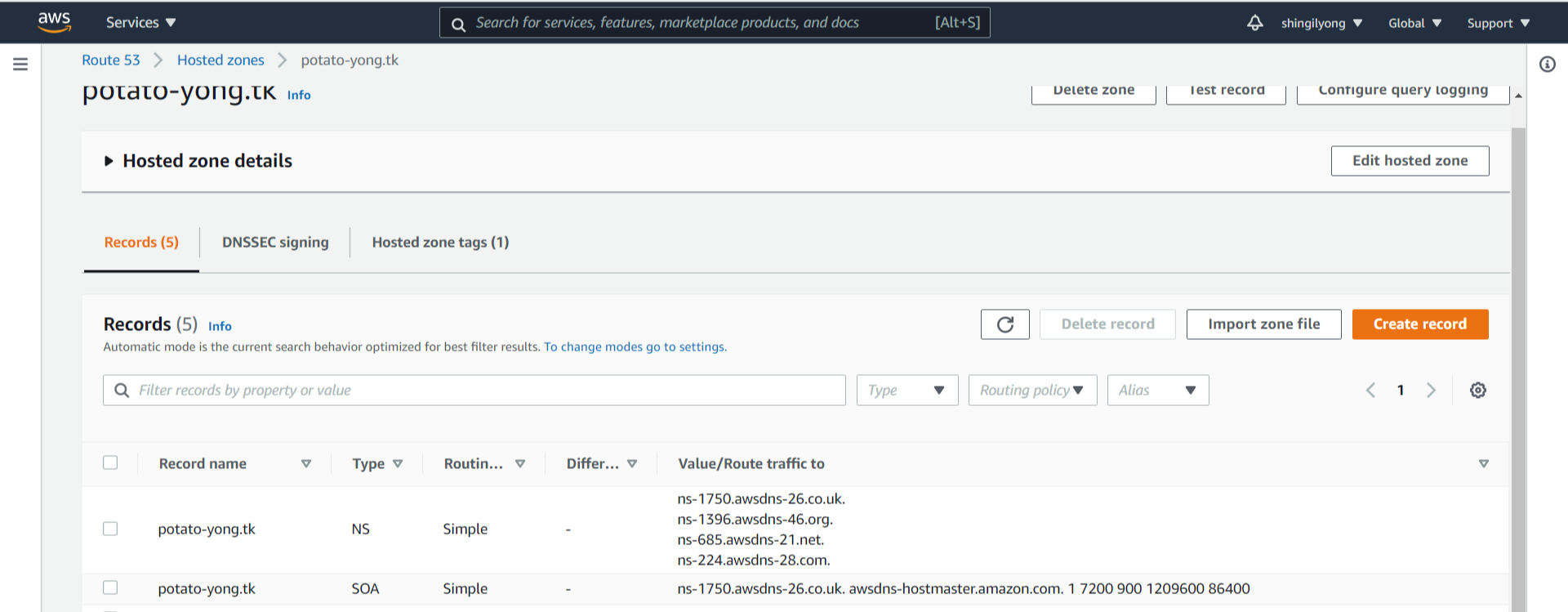Click Edit hosted zone button
The width and height of the screenshot is (1568, 612).
click(x=1410, y=161)
